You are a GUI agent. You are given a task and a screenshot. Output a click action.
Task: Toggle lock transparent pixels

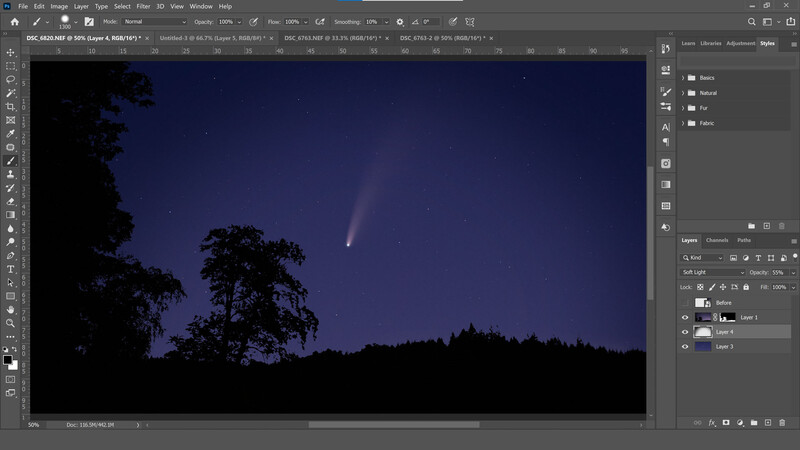click(700, 287)
